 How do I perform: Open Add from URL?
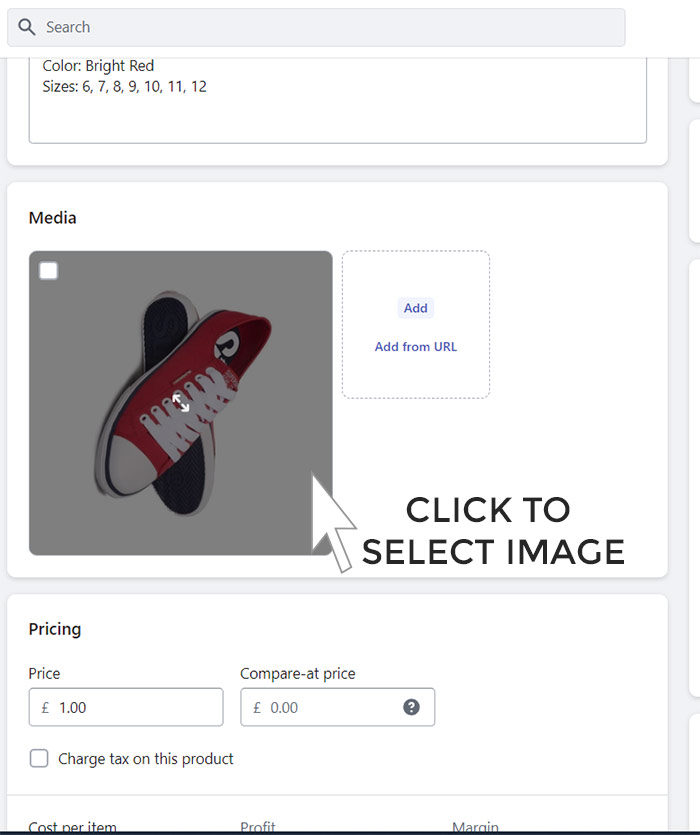(415, 346)
